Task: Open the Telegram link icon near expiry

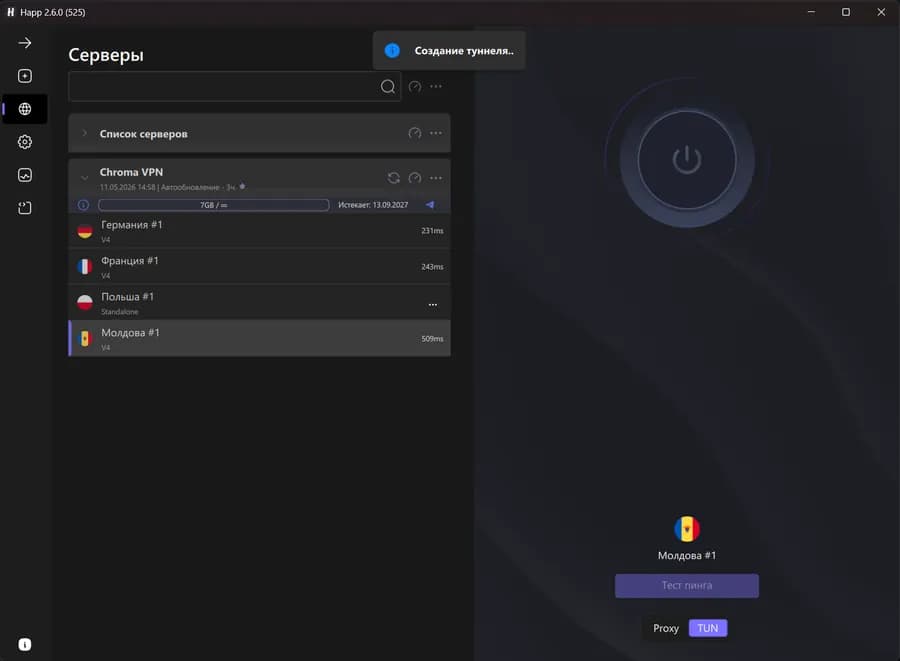Action: pyautogui.click(x=430, y=205)
